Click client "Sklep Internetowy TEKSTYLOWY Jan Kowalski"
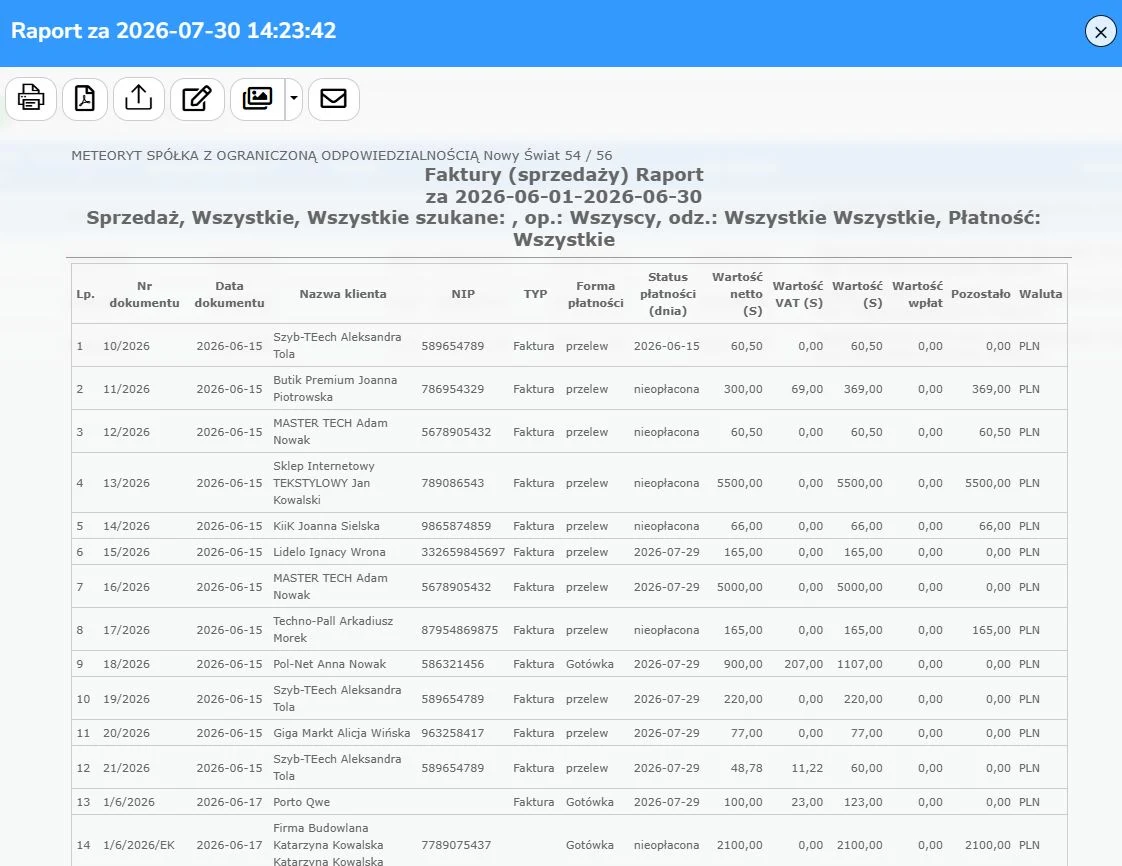 (324, 483)
